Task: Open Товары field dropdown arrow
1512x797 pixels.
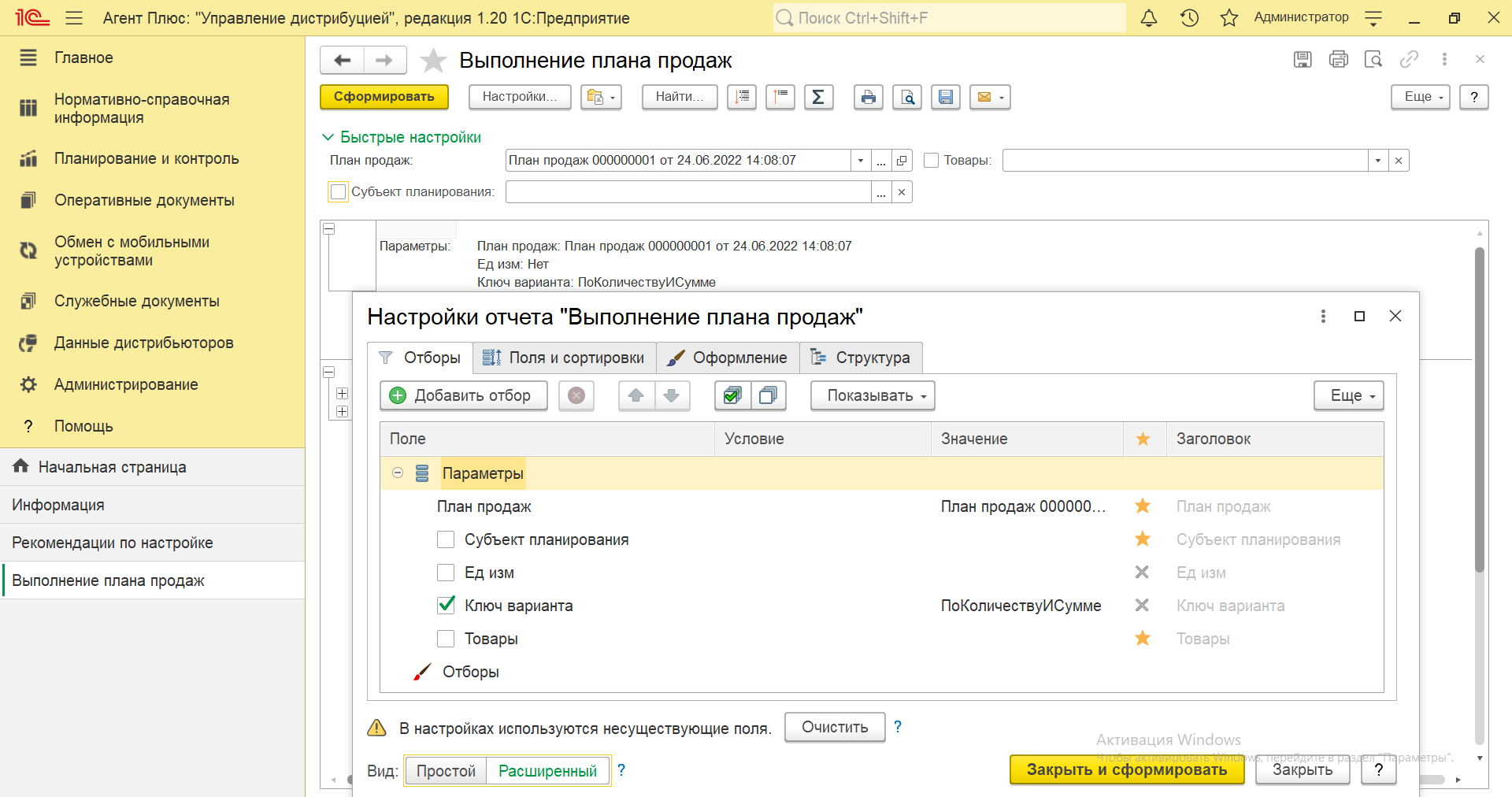Action: [x=1378, y=161]
